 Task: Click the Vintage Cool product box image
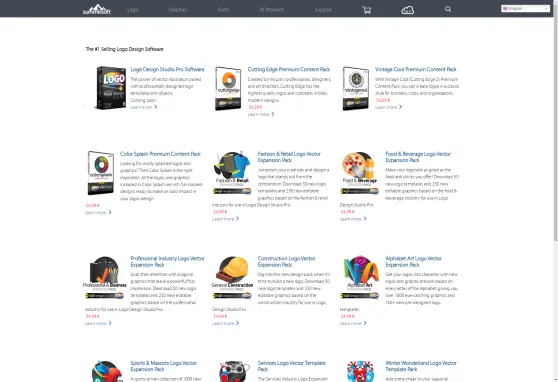click(x=356, y=88)
